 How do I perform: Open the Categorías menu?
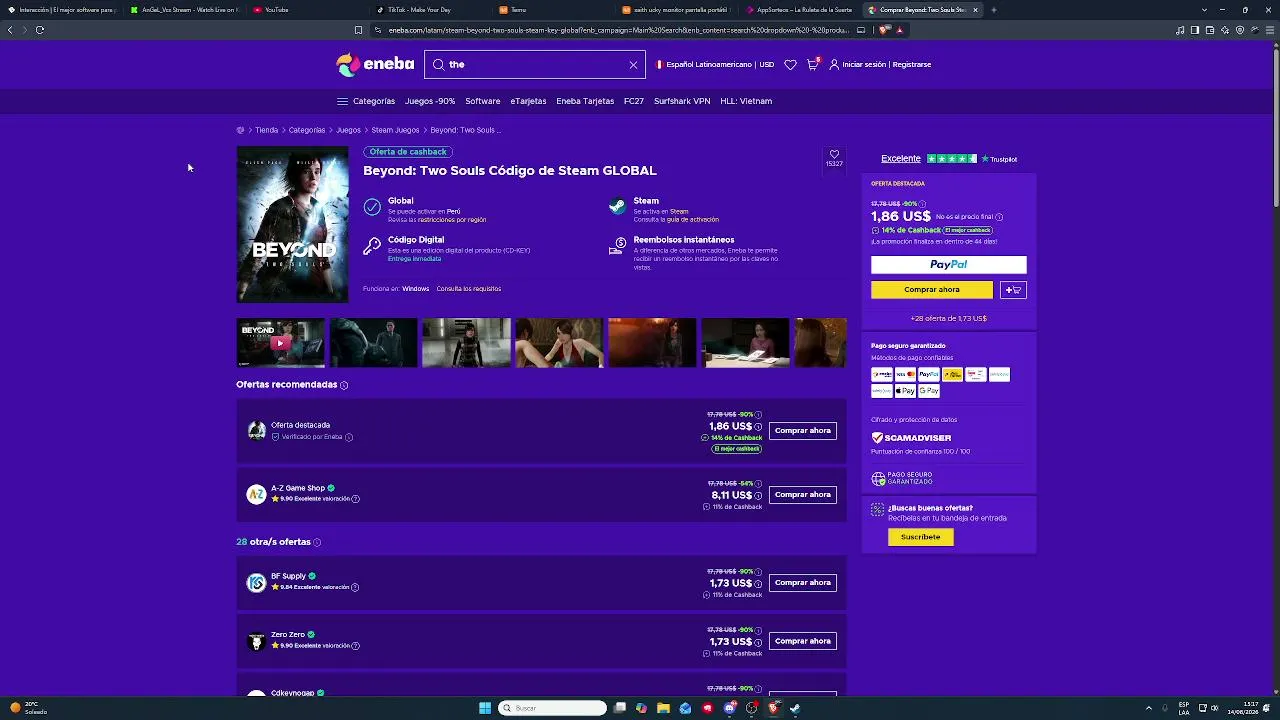click(x=366, y=101)
